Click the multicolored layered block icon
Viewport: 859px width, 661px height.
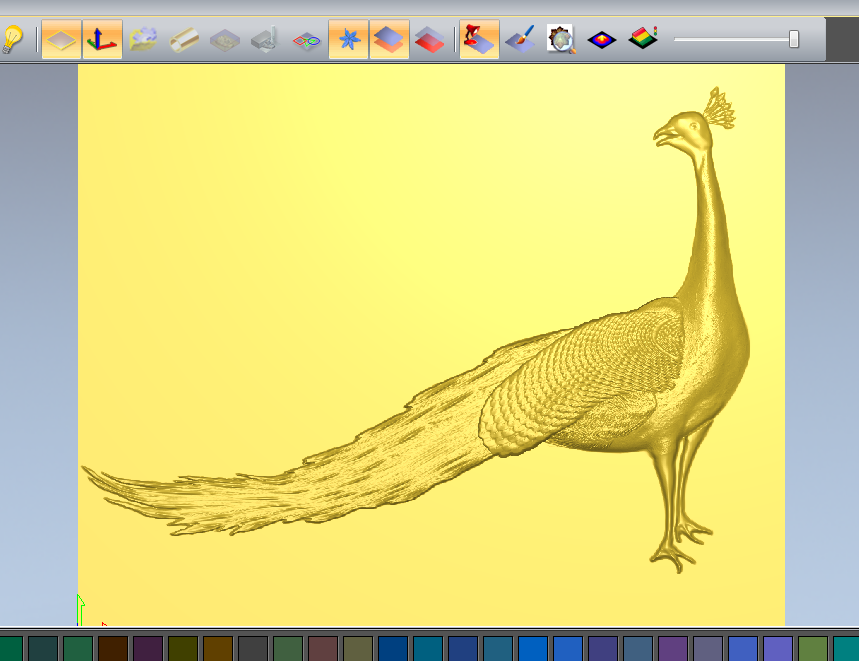[643, 40]
